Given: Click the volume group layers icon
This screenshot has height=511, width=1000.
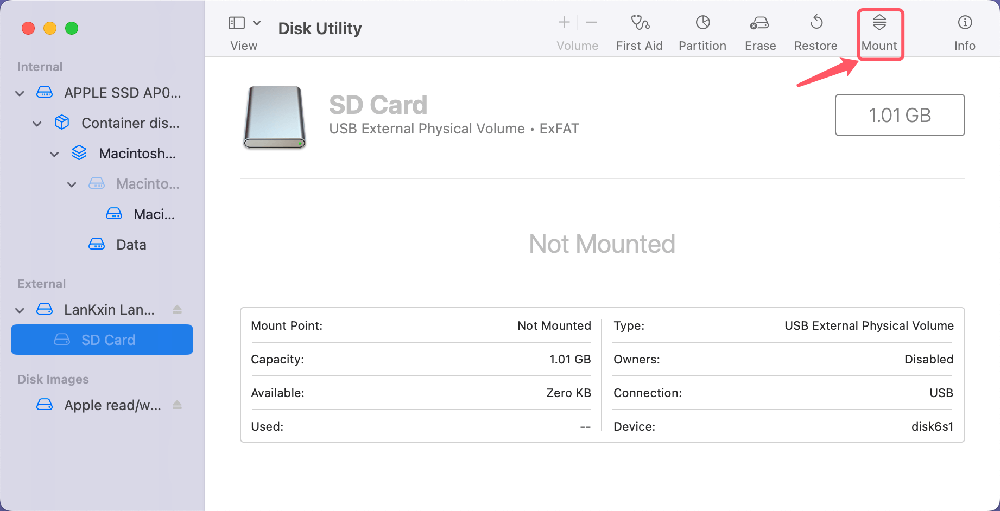Looking at the screenshot, I should (78, 154).
